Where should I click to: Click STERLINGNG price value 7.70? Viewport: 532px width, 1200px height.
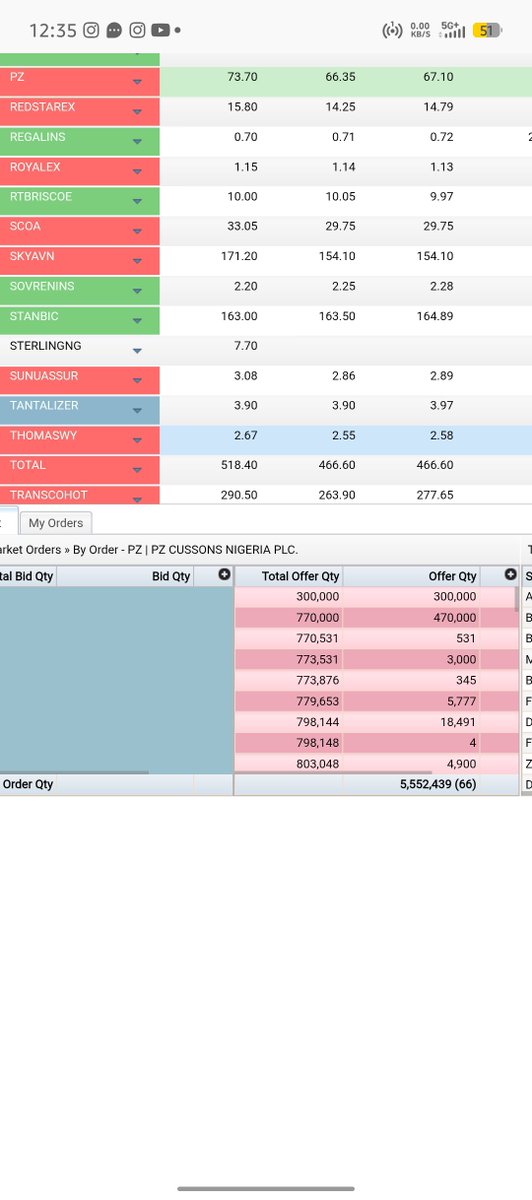pos(246,346)
